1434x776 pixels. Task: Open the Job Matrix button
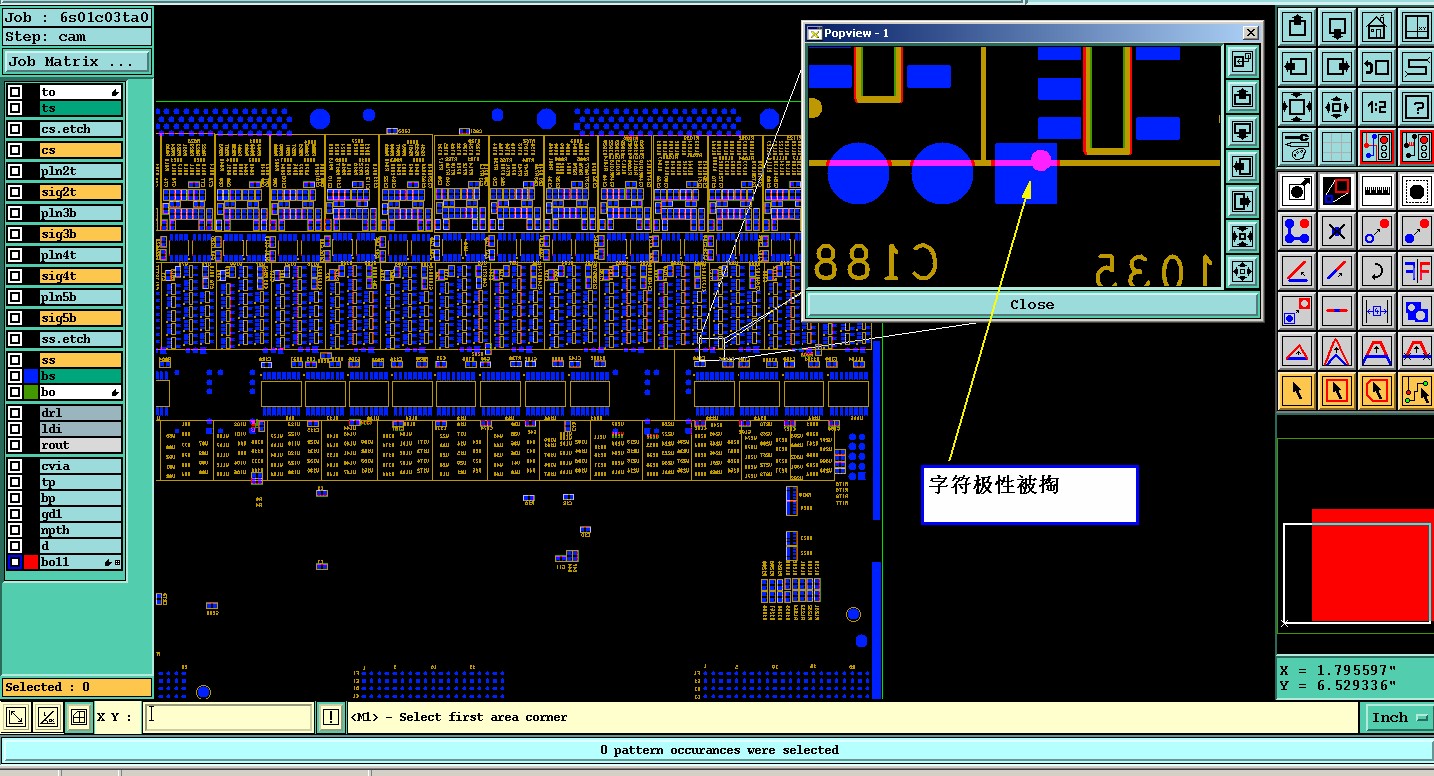(77, 61)
